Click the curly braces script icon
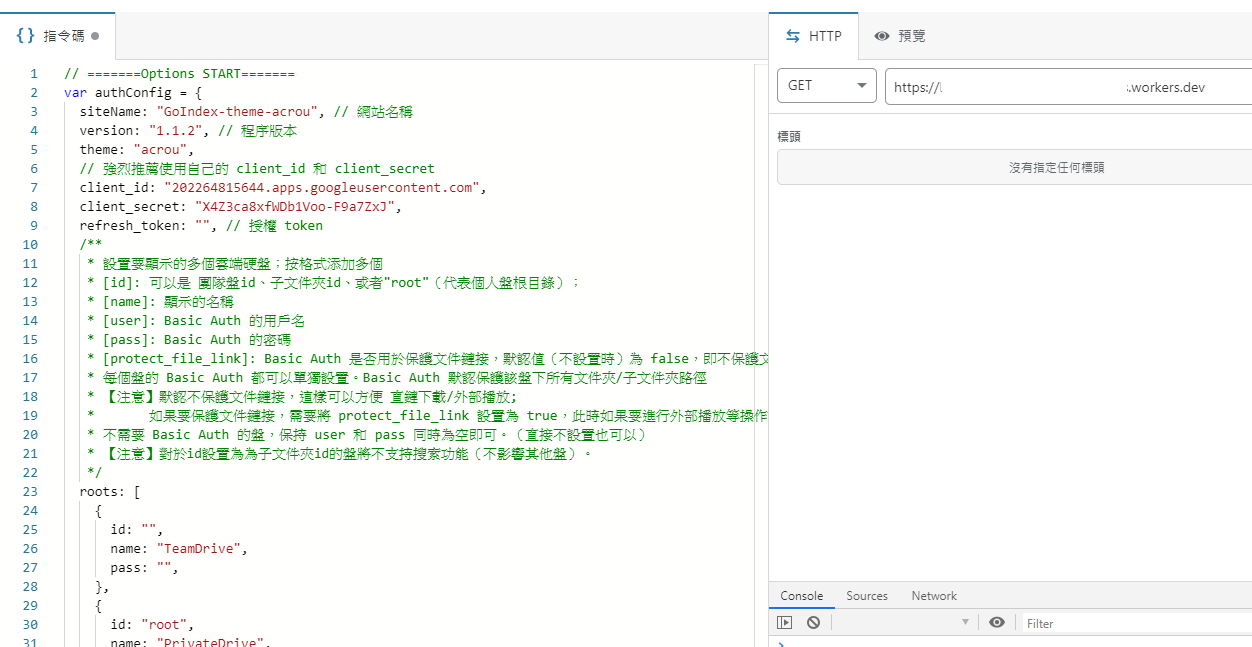The image size is (1252, 647). (x=26, y=36)
